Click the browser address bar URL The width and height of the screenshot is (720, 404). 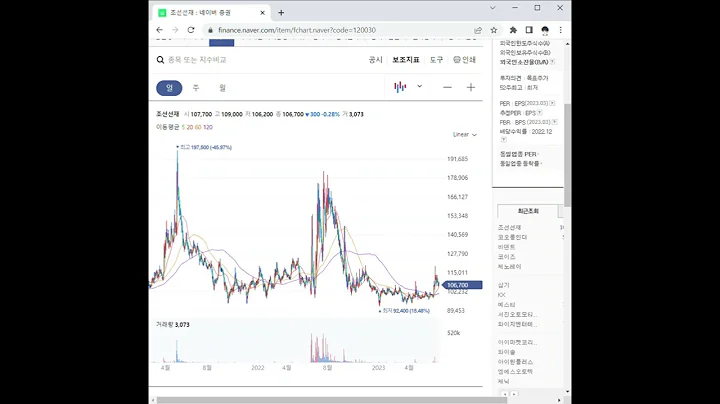click(x=297, y=30)
